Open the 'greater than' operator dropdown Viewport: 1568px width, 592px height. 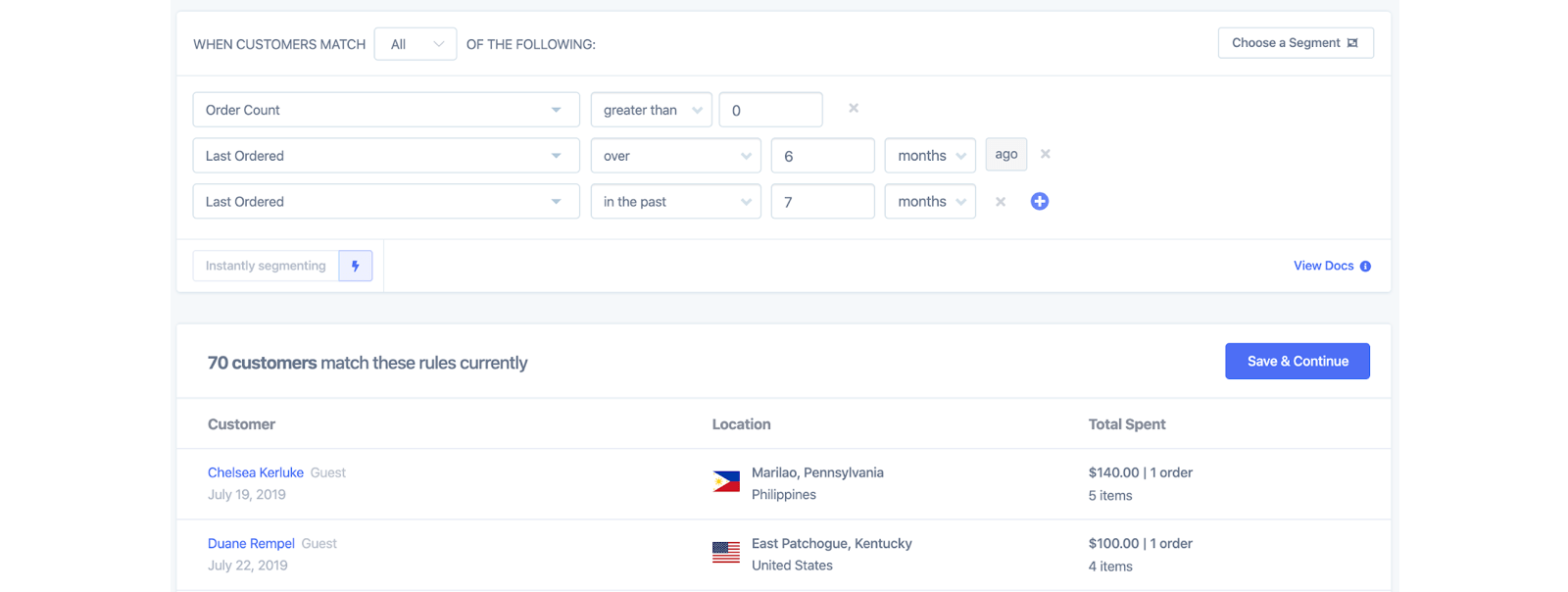point(651,110)
